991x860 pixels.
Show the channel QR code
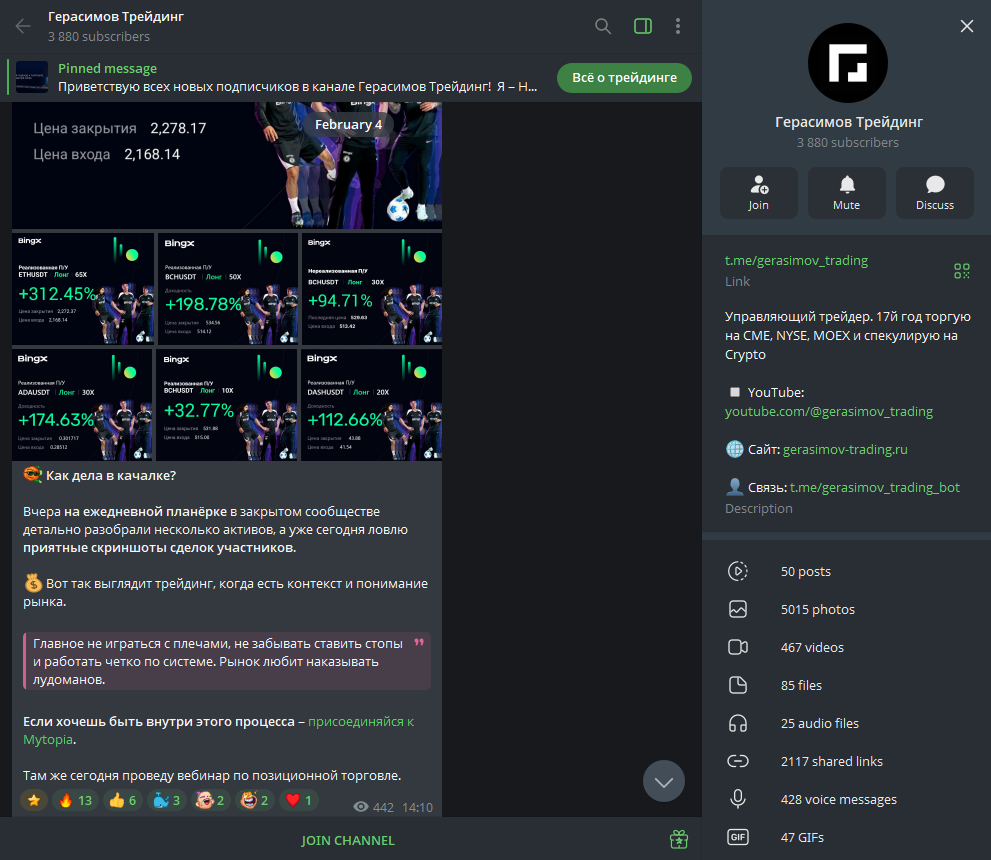961,271
